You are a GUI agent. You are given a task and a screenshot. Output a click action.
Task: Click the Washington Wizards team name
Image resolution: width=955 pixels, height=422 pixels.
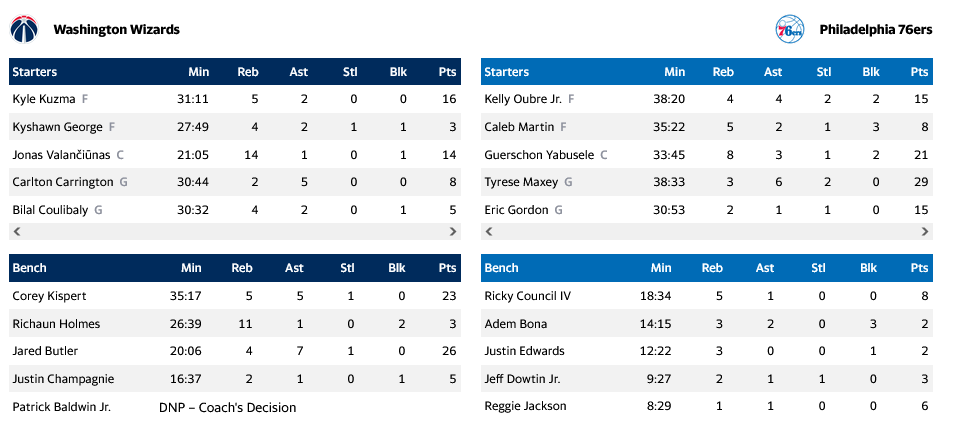click(x=116, y=30)
